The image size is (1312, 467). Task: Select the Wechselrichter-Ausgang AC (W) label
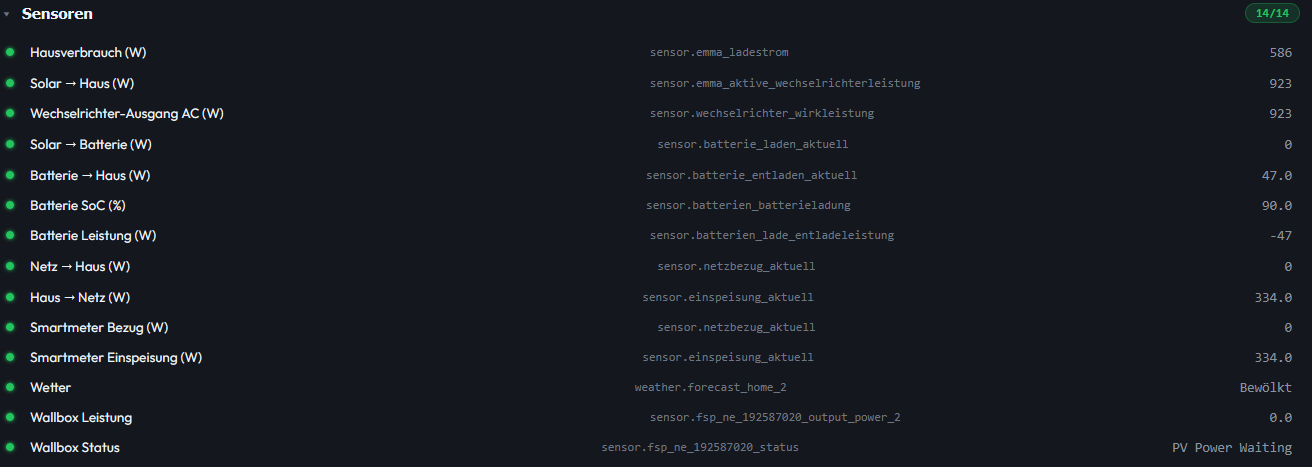tap(127, 114)
